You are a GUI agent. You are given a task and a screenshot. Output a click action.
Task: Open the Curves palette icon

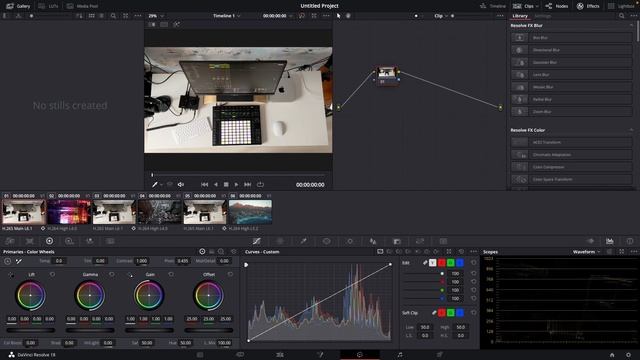pos(257,241)
